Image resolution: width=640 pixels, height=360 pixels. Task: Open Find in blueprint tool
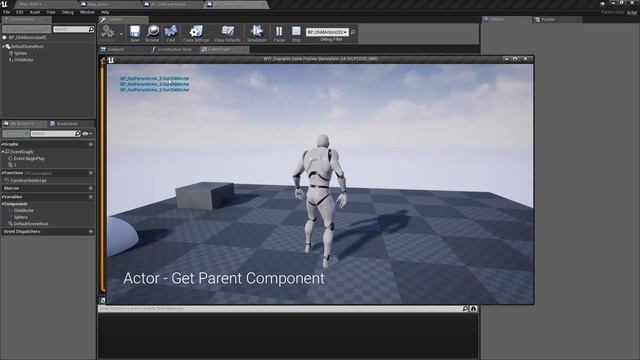coord(171,33)
